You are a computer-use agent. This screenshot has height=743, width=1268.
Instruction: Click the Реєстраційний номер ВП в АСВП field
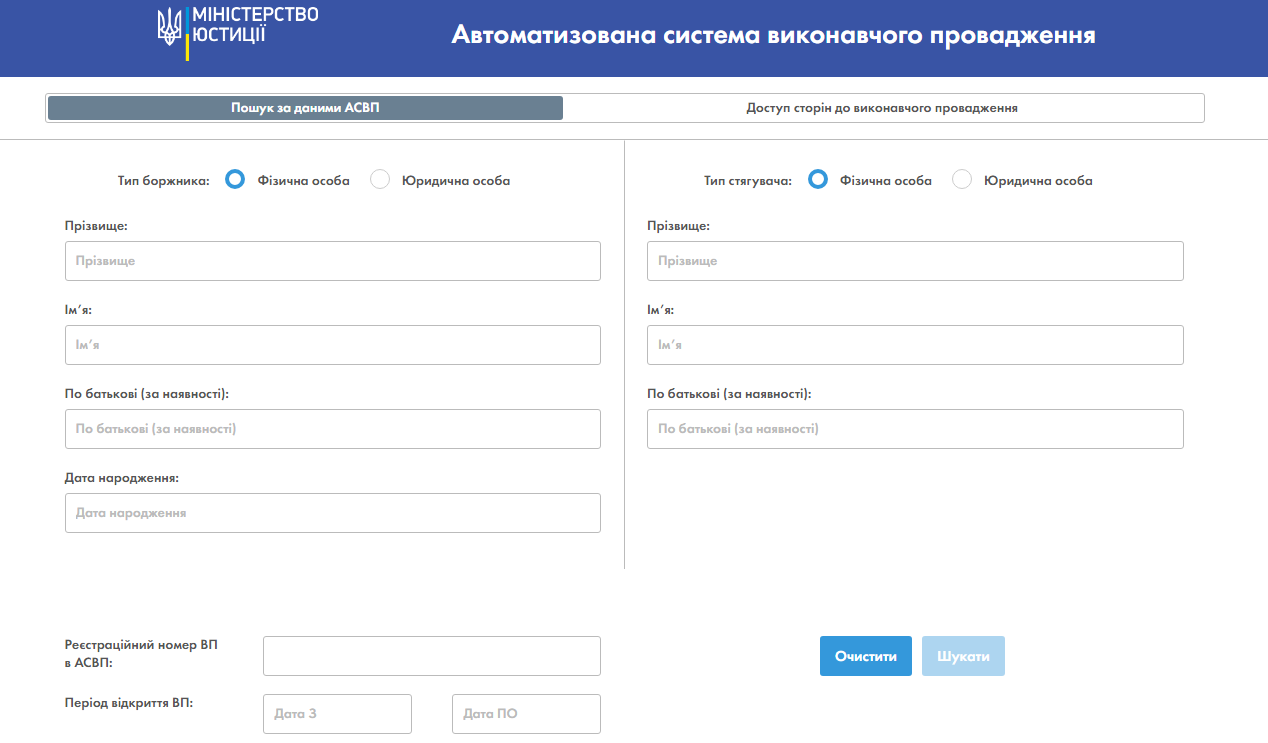[x=431, y=656]
